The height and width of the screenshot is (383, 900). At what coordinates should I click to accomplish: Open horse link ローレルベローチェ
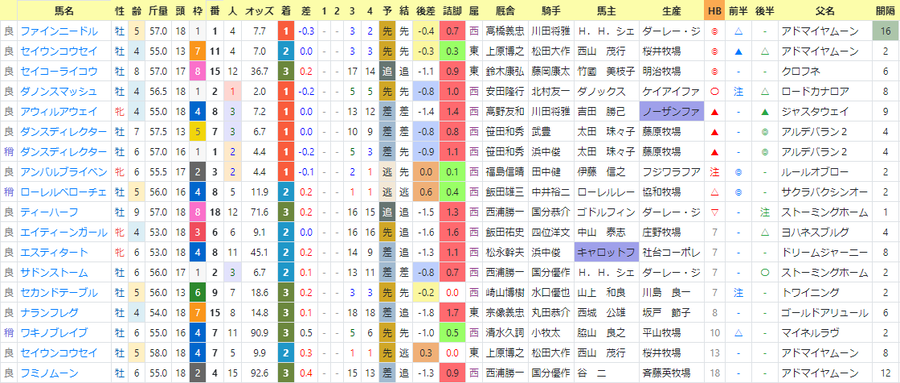click(63, 192)
